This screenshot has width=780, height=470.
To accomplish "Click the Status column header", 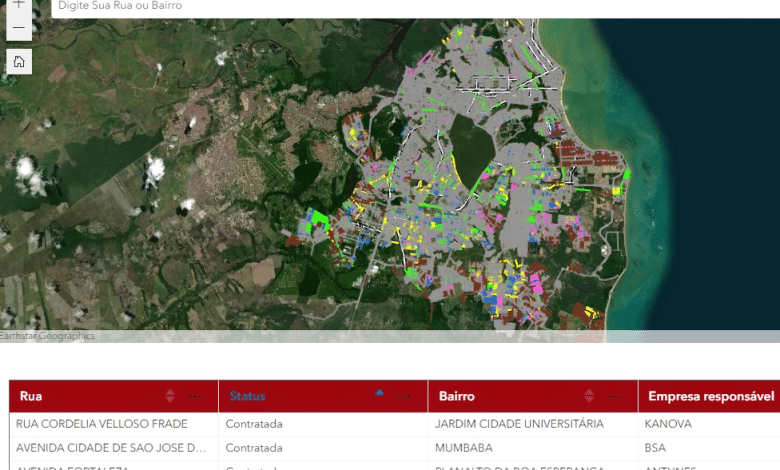I will pos(248,396).
